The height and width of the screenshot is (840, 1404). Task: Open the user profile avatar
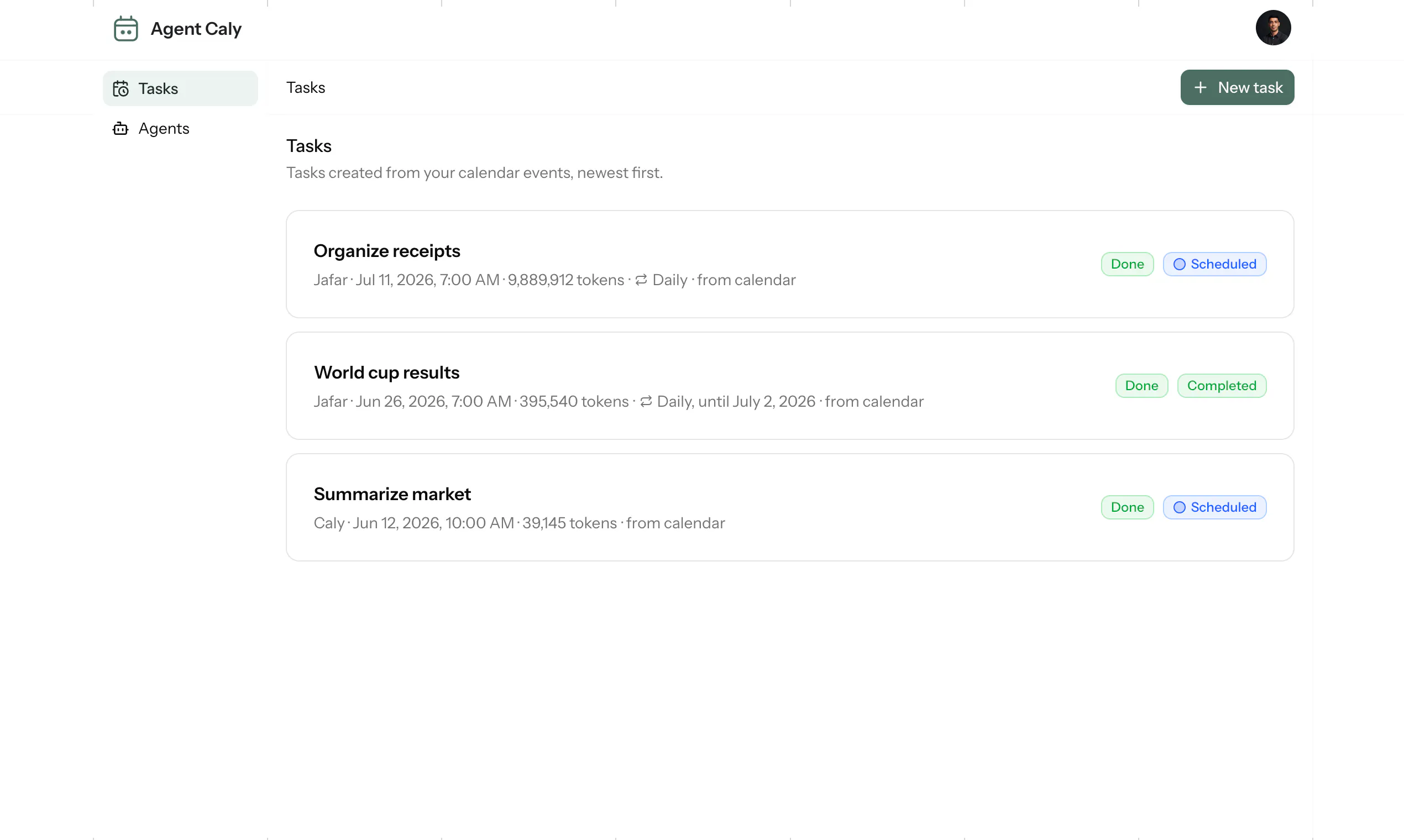(x=1272, y=28)
